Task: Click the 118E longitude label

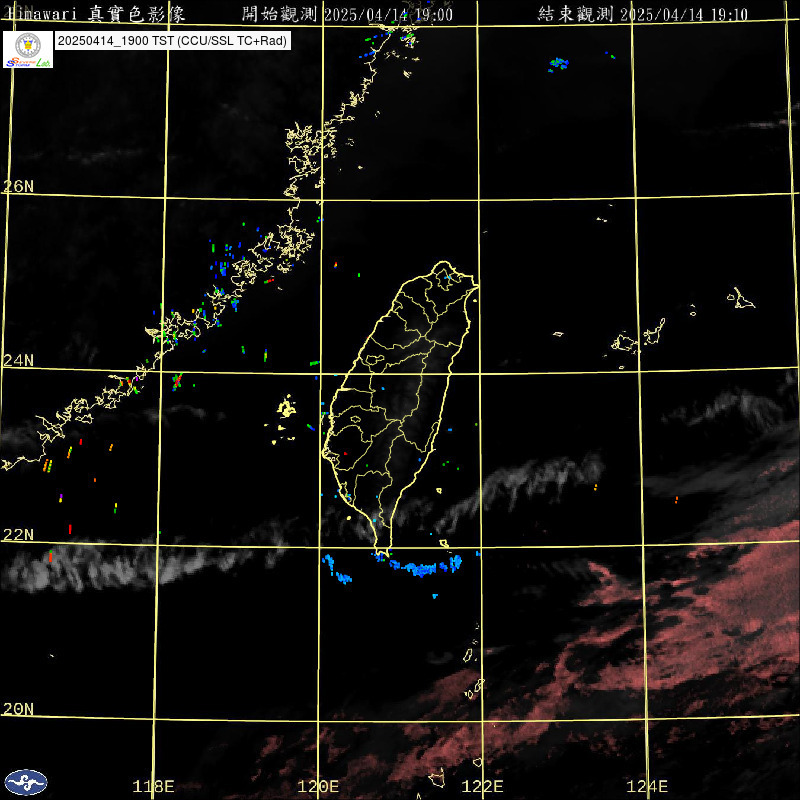Action: pos(153,786)
